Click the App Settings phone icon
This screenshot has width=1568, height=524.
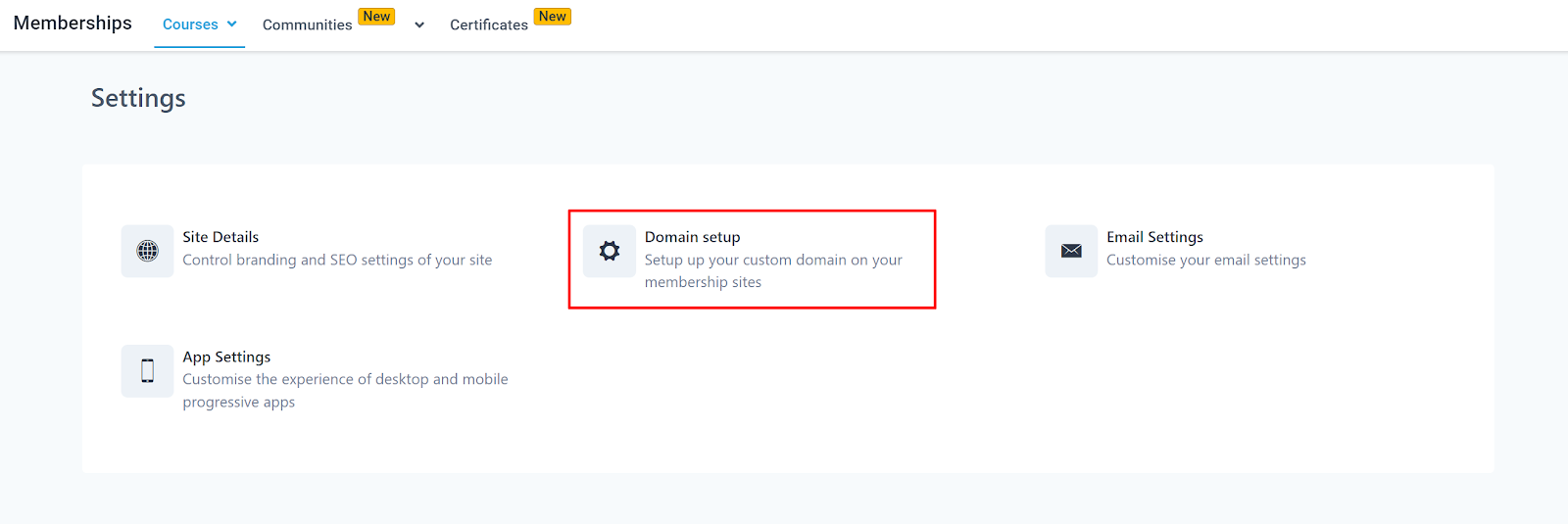pos(147,370)
